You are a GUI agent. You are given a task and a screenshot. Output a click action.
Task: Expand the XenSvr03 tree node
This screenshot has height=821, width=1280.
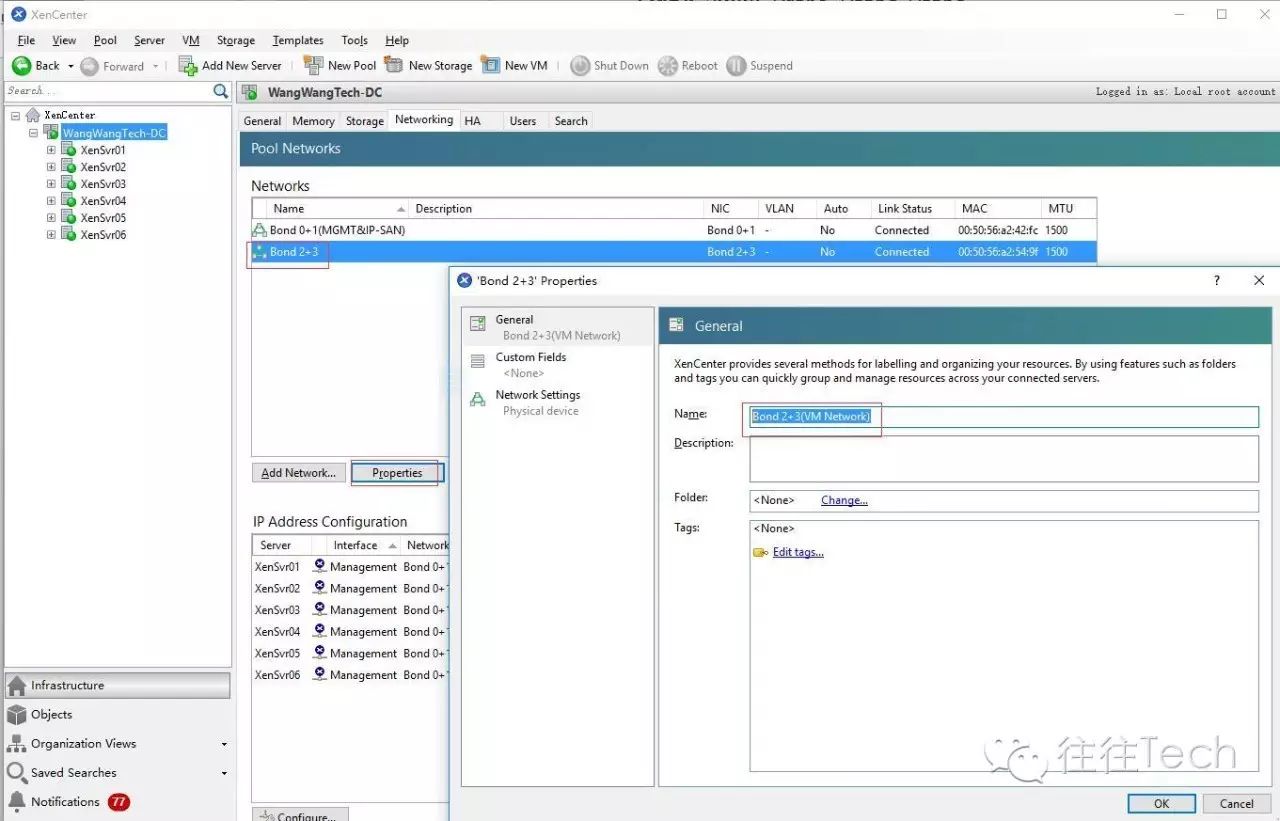pyautogui.click(x=51, y=184)
